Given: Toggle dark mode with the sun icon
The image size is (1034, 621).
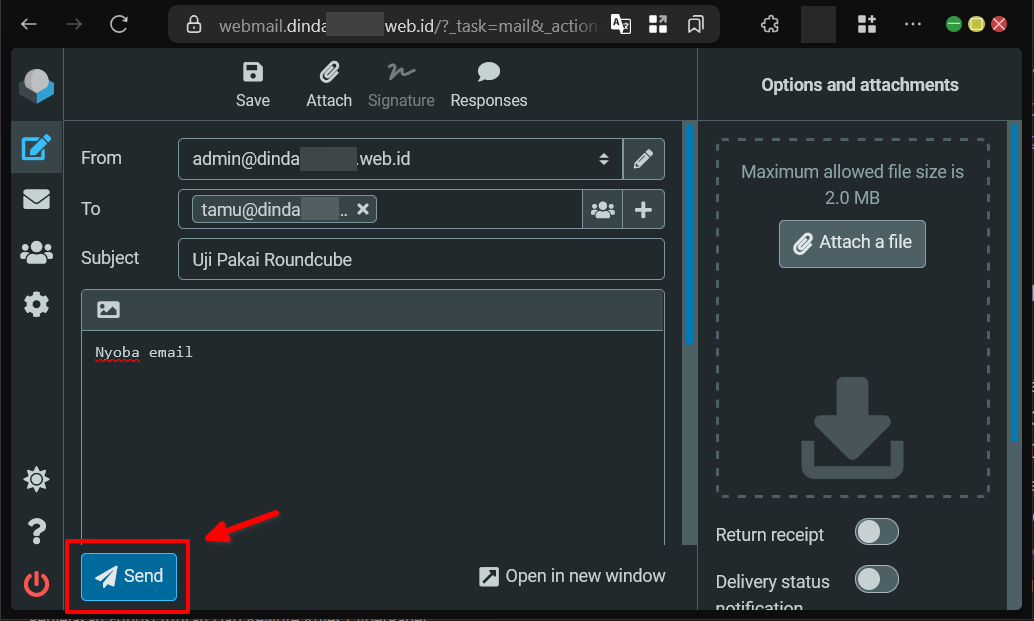Looking at the screenshot, I should click(36, 480).
